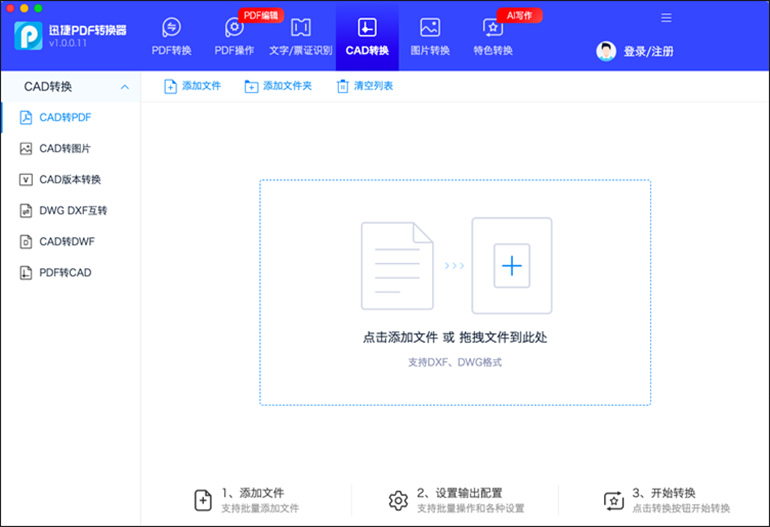Click the 支持DXF、DWG格式 hint text
770x527 pixels.
pyautogui.click(x=455, y=362)
